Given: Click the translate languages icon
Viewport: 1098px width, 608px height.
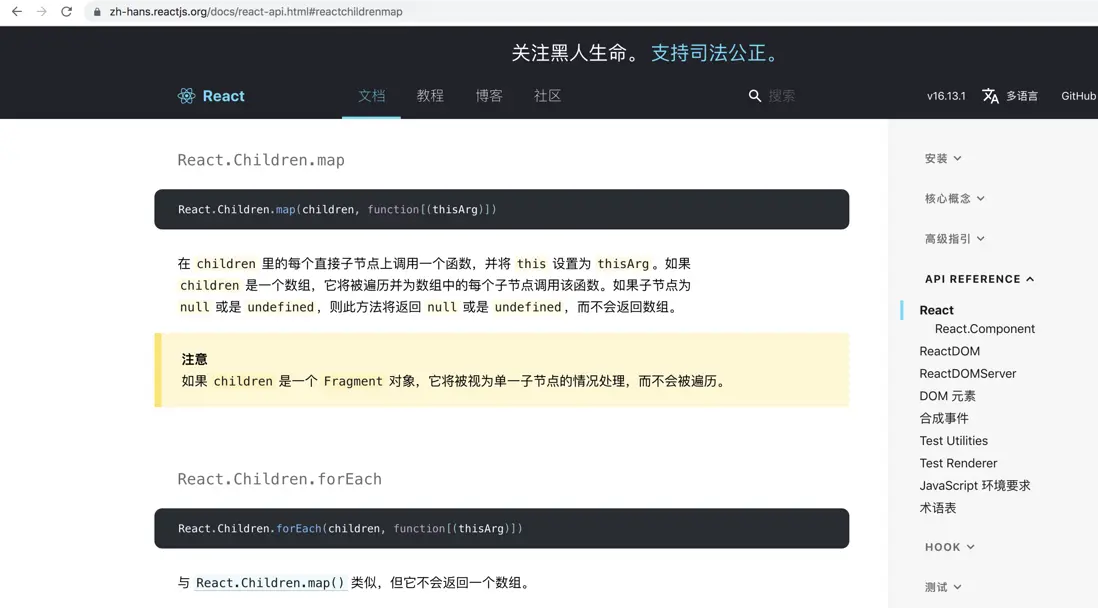Looking at the screenshot, I should pos(990,96).
